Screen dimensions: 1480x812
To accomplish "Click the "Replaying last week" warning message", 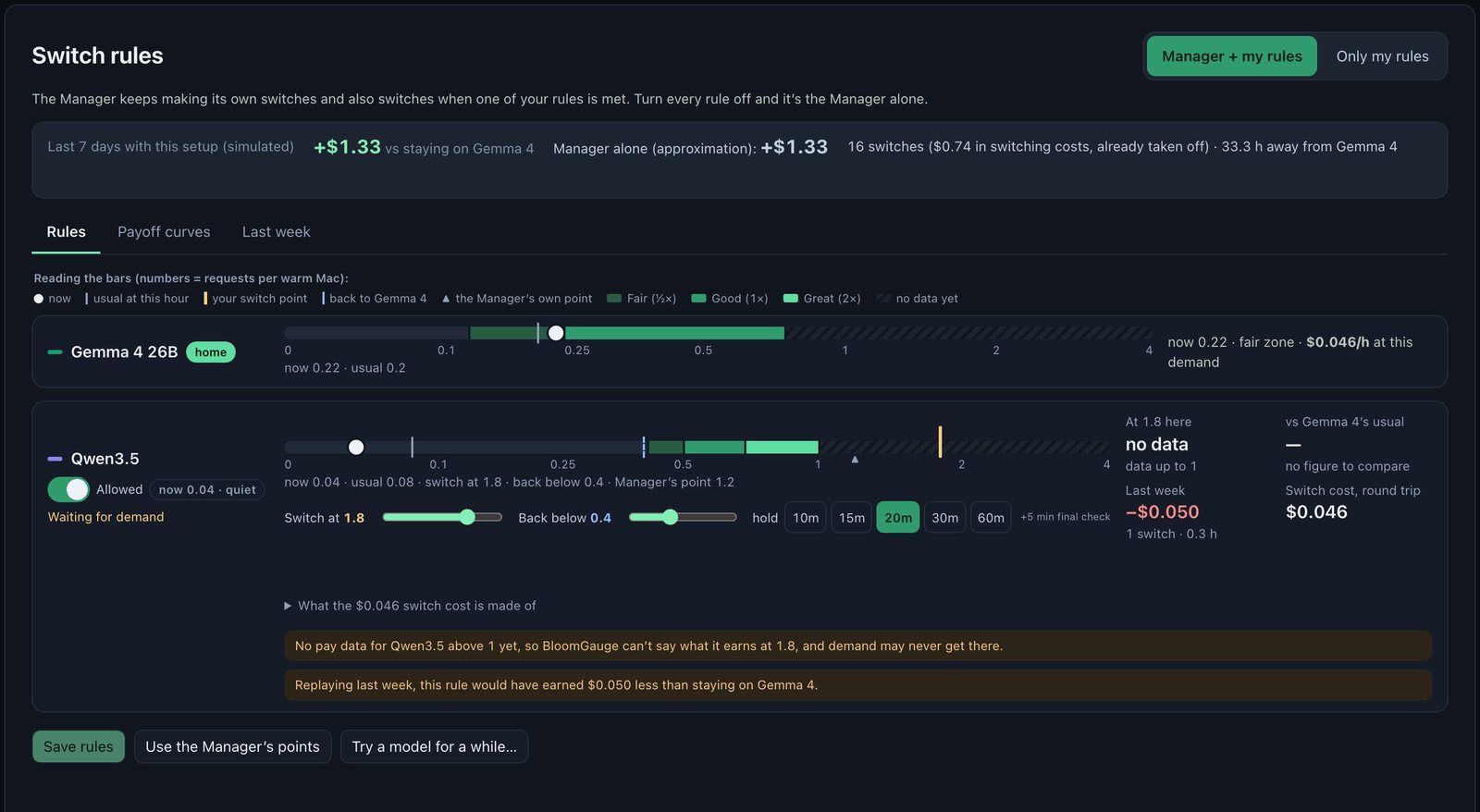I will pyautogui.click(x=857, y=685).
